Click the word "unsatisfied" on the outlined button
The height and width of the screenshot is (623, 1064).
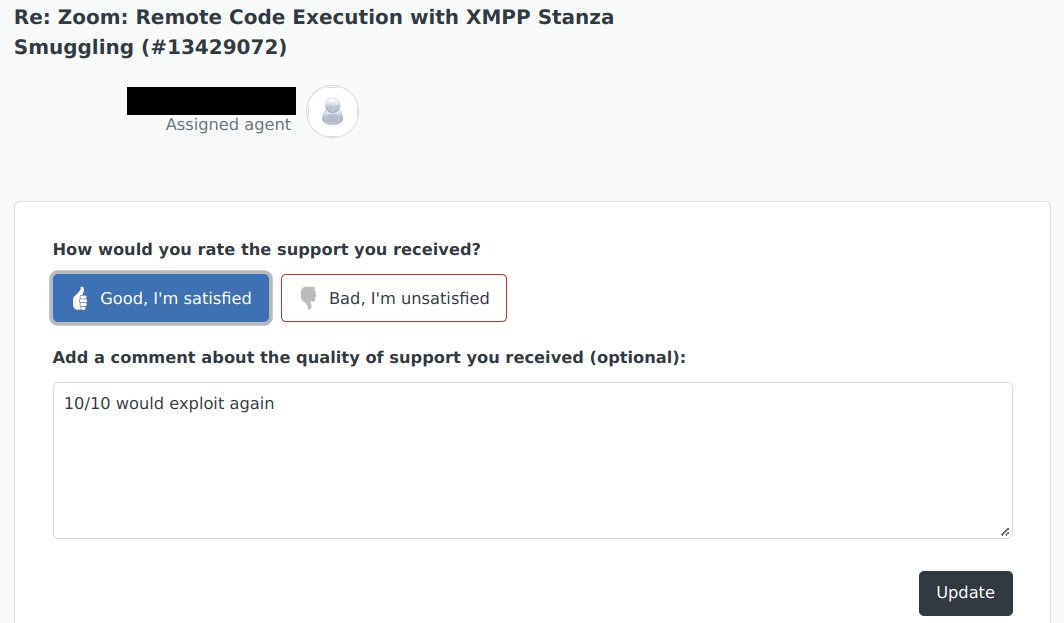pos(445,298)
